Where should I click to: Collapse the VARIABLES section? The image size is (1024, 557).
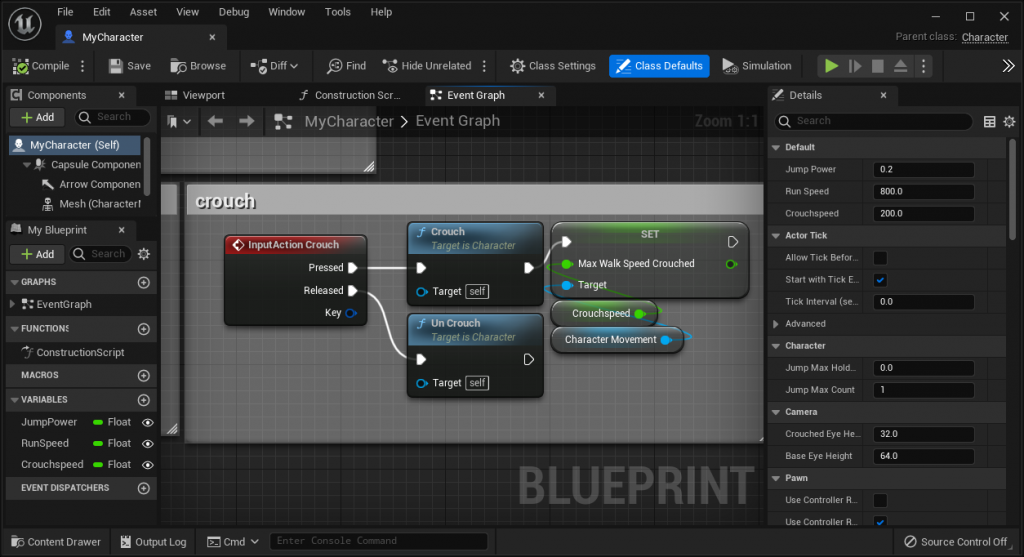point(14,400)
